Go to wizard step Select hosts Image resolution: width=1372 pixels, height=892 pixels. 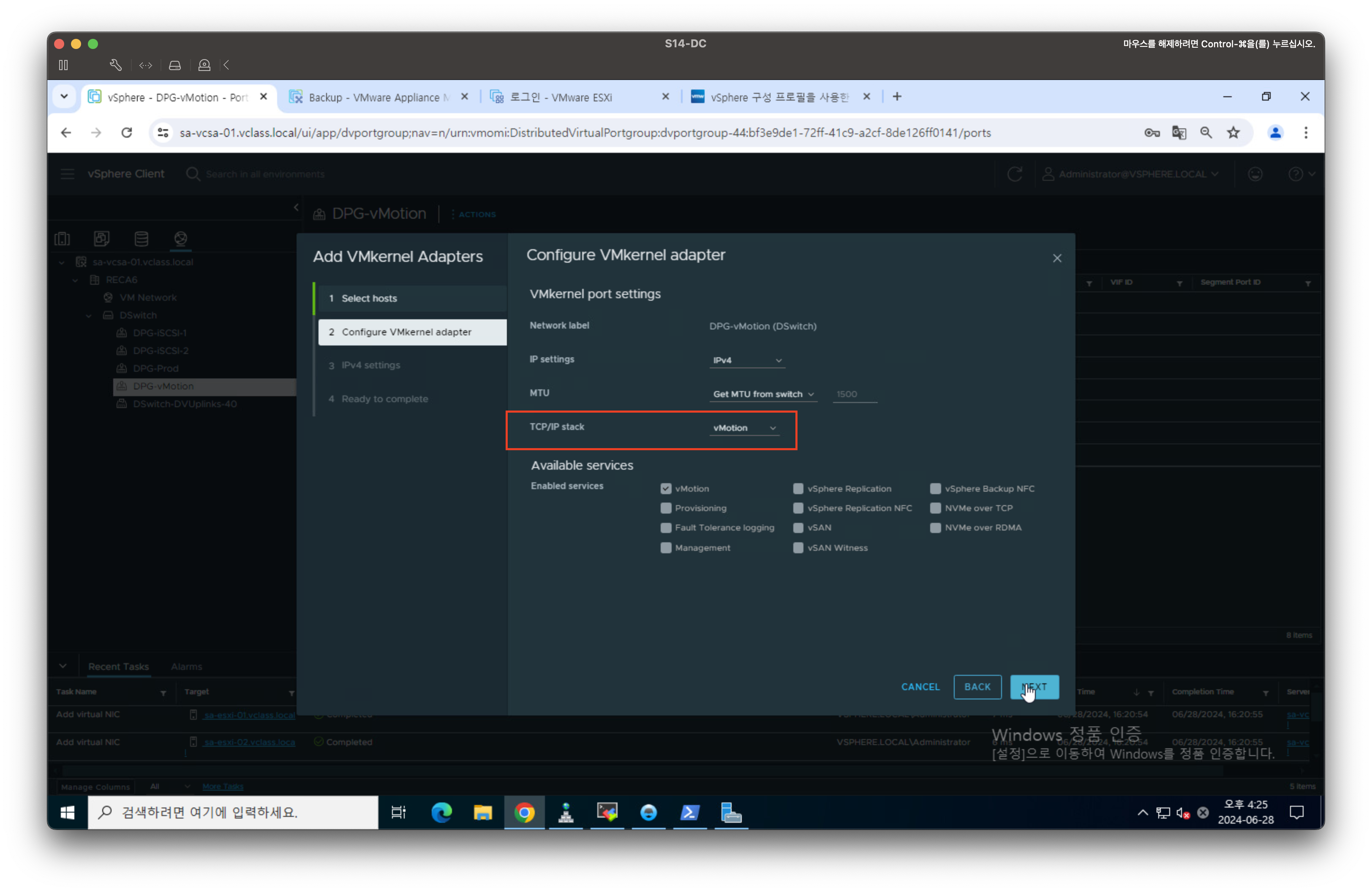coord(369,299)
